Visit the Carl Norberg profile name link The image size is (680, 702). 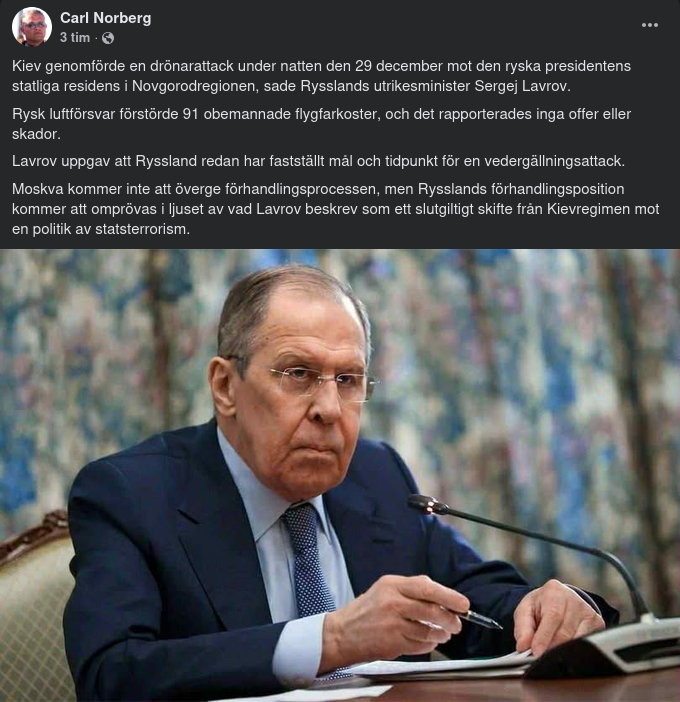(x=106, y=18)
